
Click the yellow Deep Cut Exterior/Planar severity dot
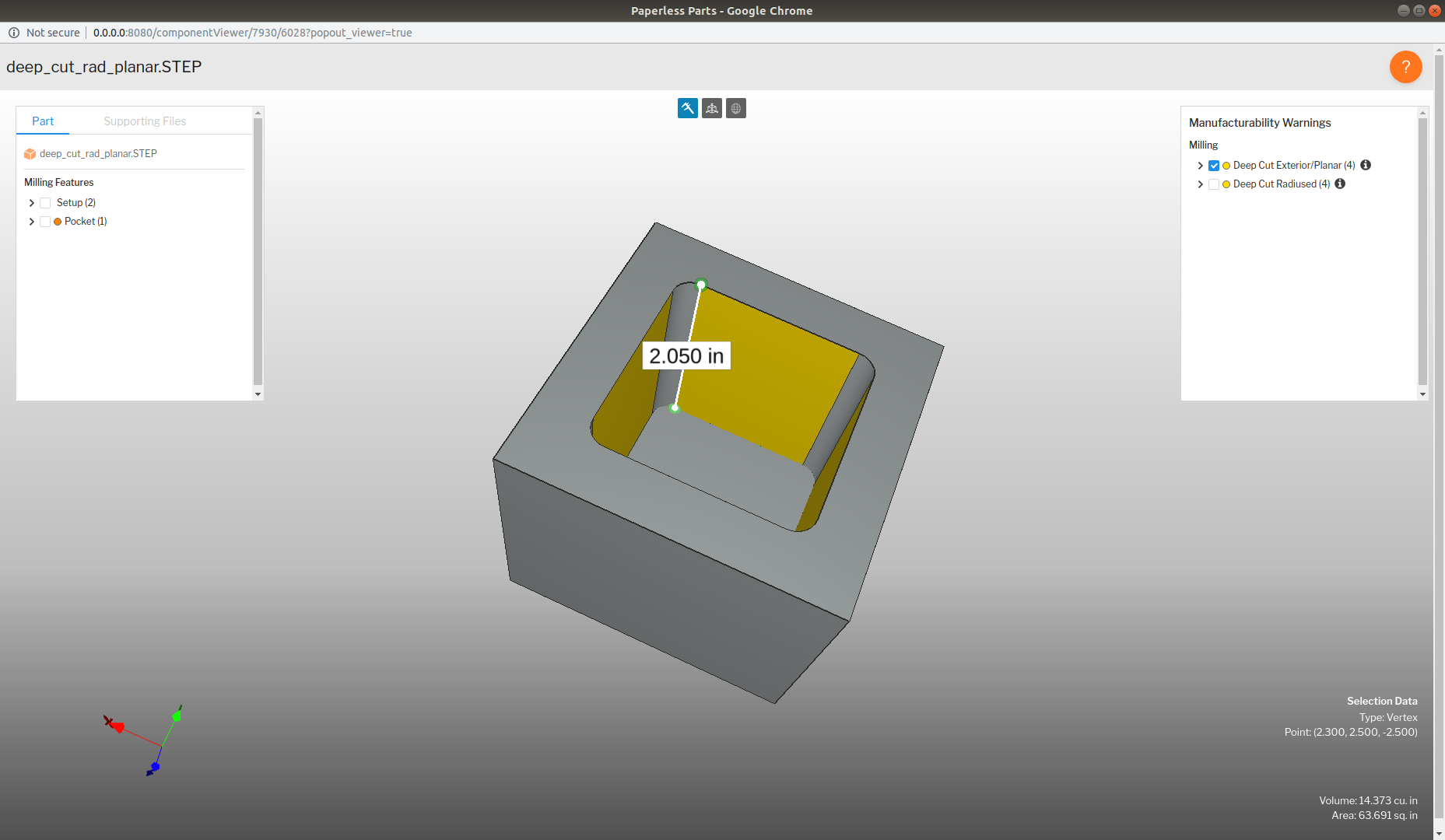click(1226, 166)
